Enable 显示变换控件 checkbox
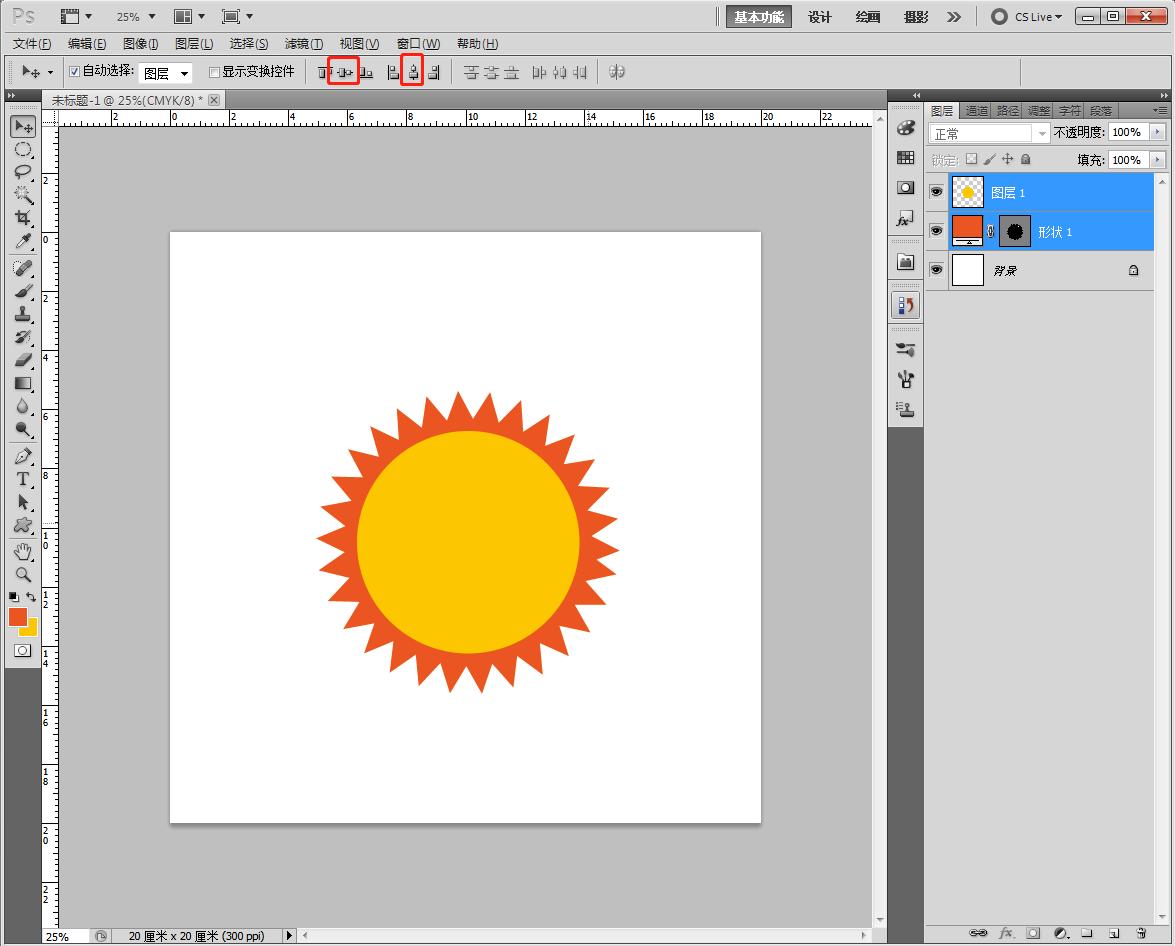1175x946 pixels. [214, 72]
